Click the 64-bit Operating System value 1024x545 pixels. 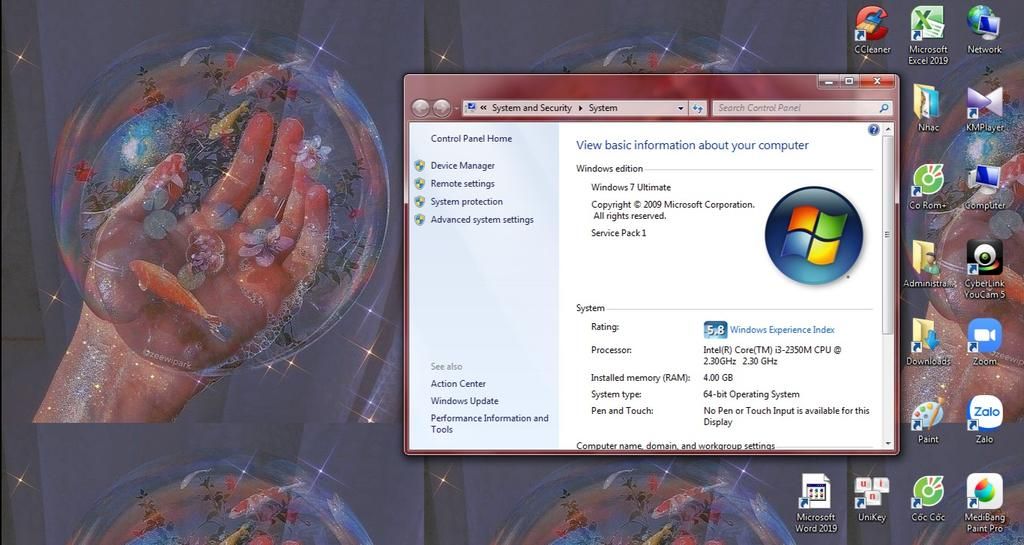click(x=751, y=394)
